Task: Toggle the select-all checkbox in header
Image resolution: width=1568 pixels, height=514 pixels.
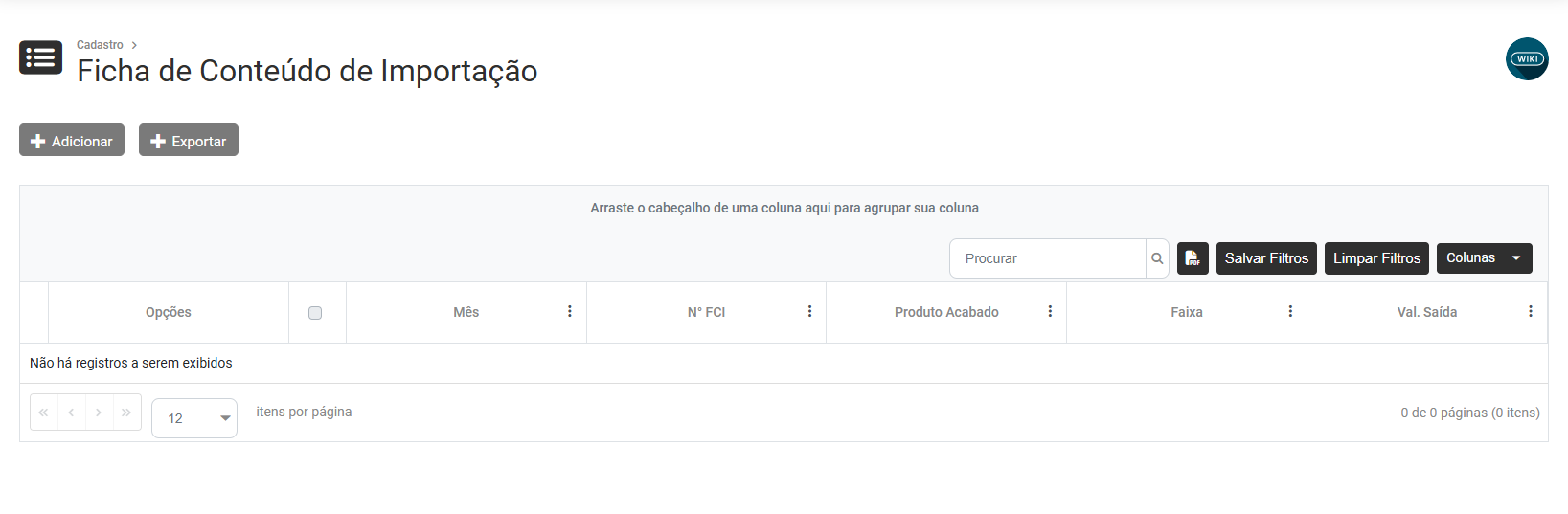Action: click(315, 313)
